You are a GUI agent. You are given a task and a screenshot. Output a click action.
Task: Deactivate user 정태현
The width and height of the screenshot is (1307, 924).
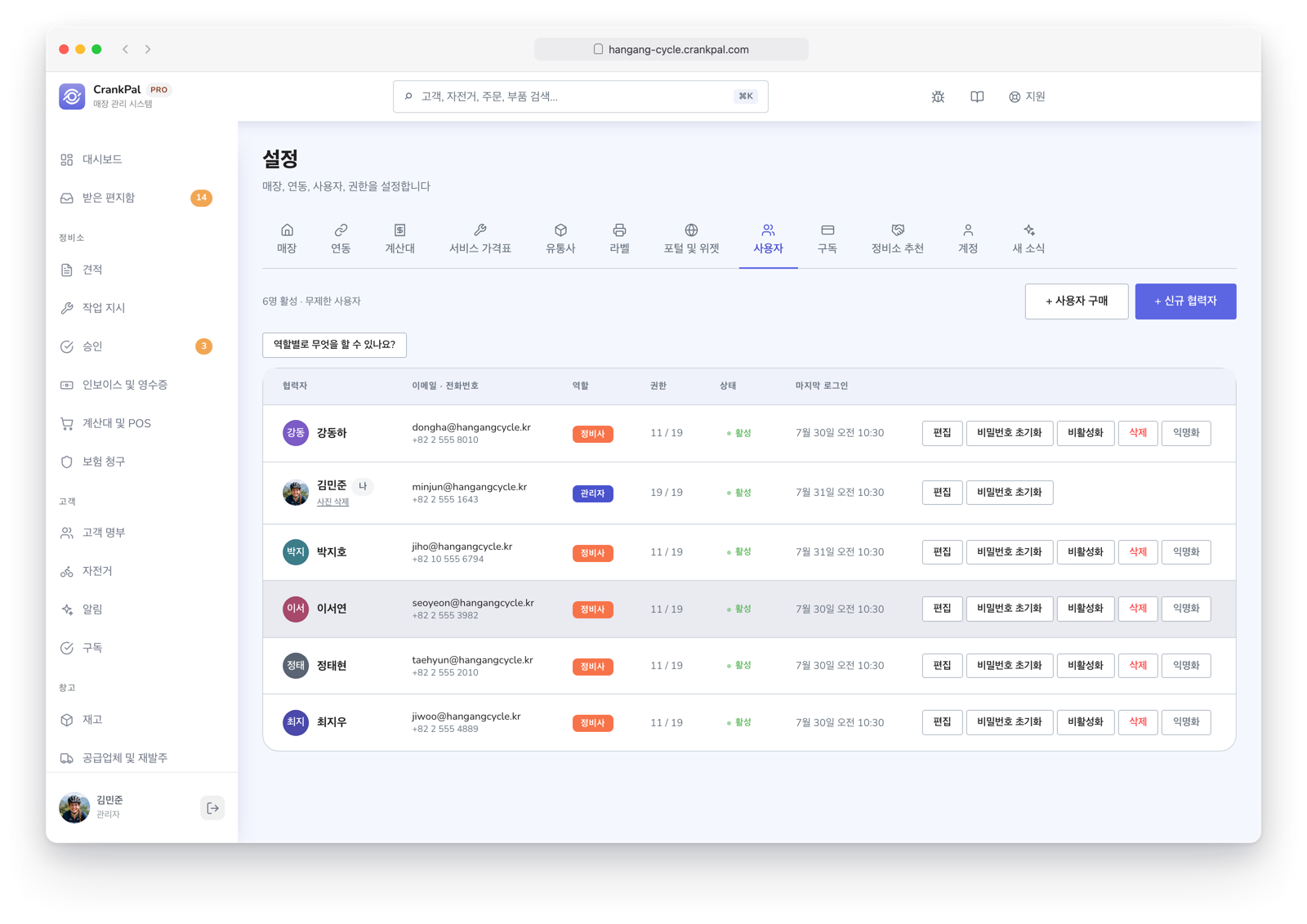pos(1086,666)
